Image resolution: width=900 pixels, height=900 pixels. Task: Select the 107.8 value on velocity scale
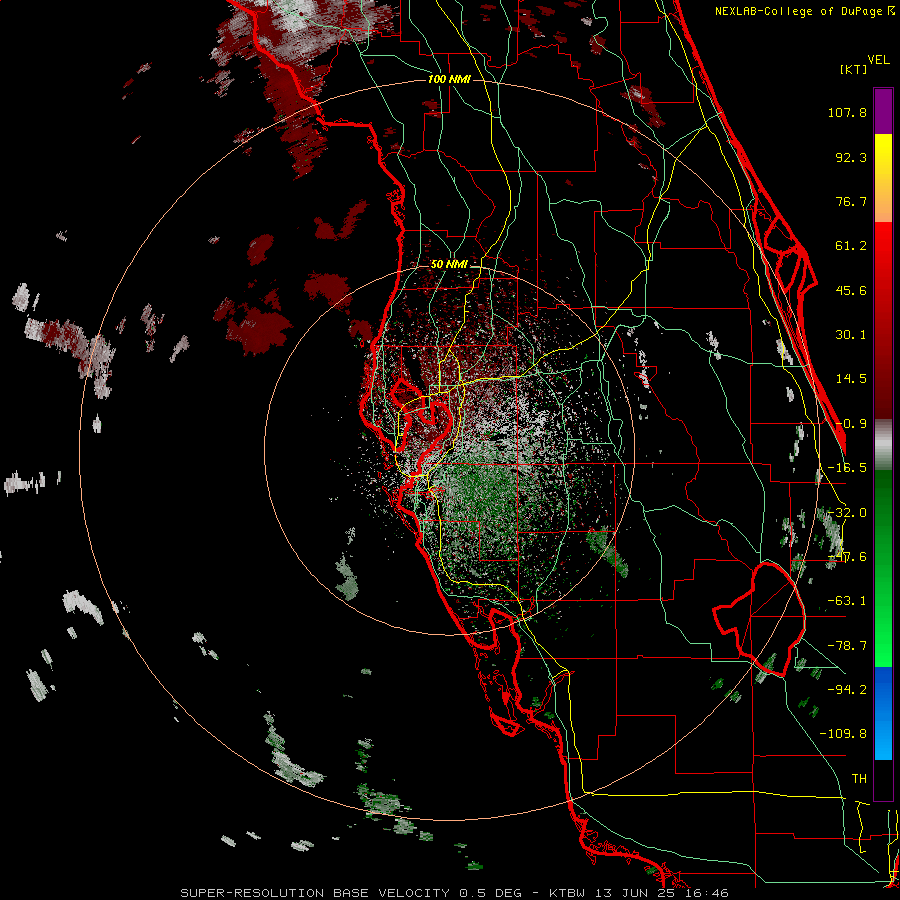tap(847, 112)
